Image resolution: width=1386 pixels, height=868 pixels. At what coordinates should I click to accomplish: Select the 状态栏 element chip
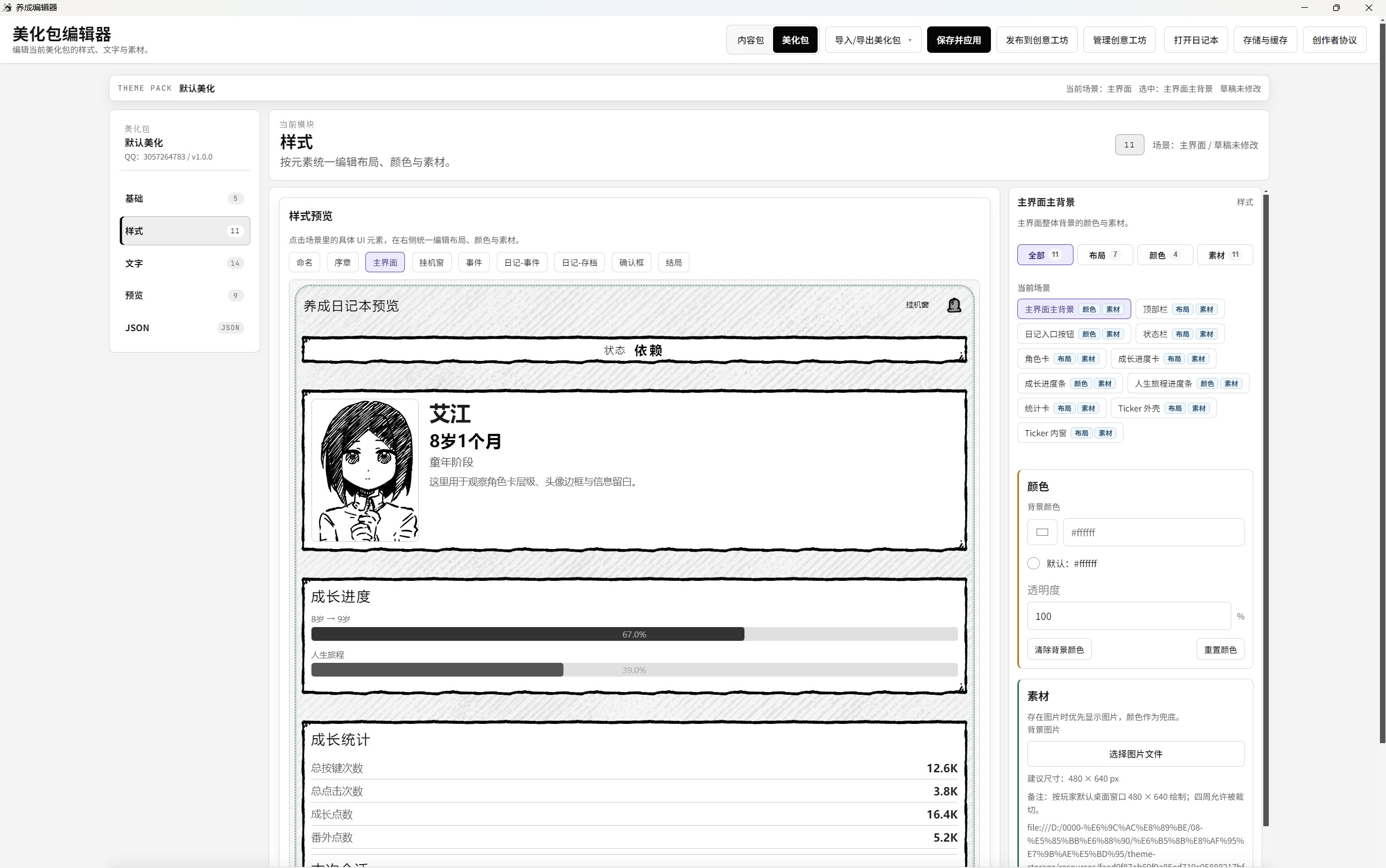(x=1179, y=333)
